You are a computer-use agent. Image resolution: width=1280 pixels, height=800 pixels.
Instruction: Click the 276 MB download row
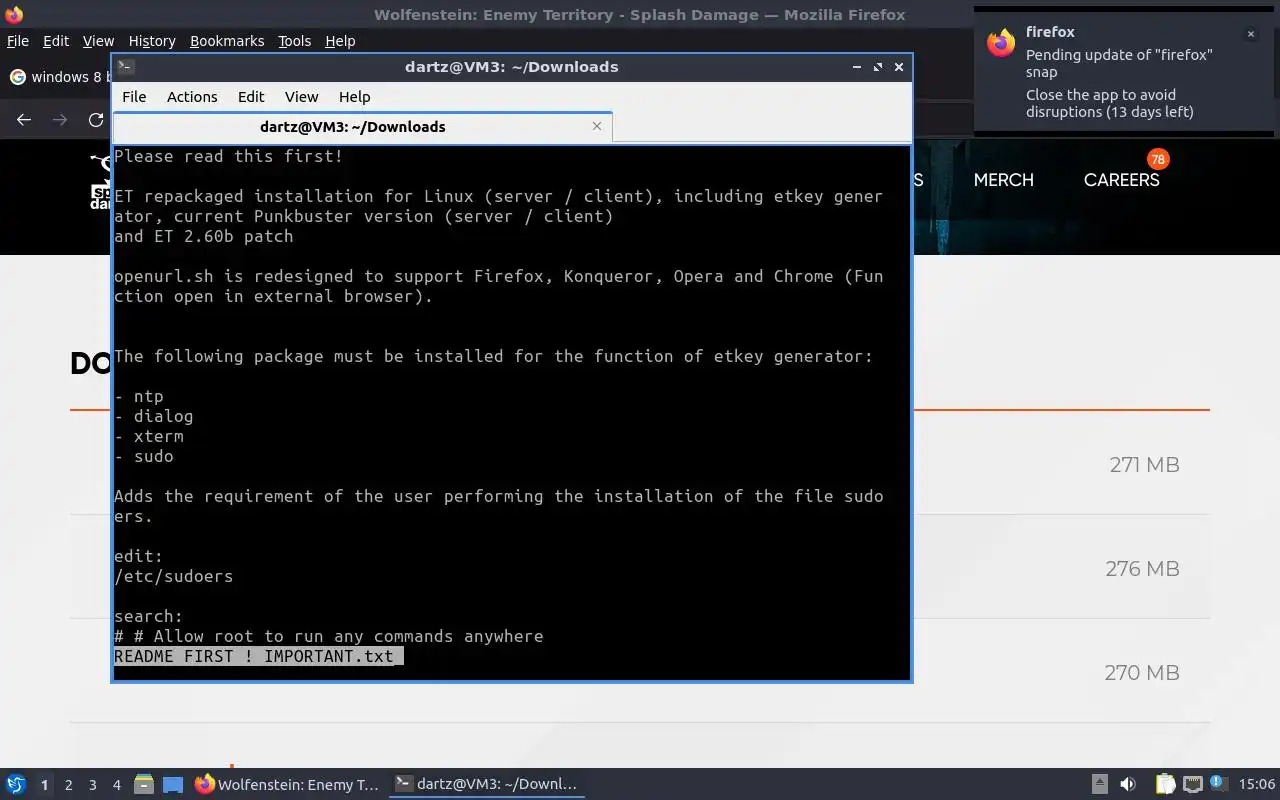tap(640, 568)
